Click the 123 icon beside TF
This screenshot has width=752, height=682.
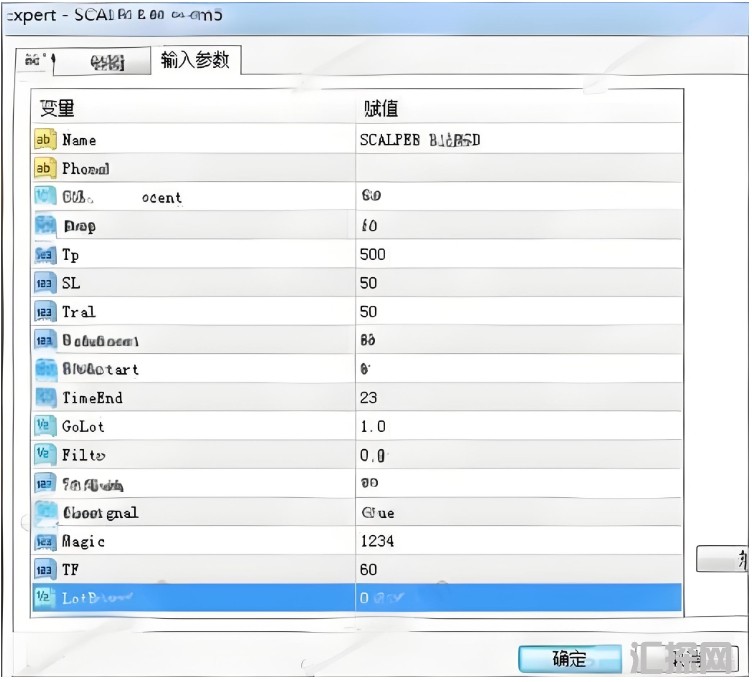tap(45, 570)
